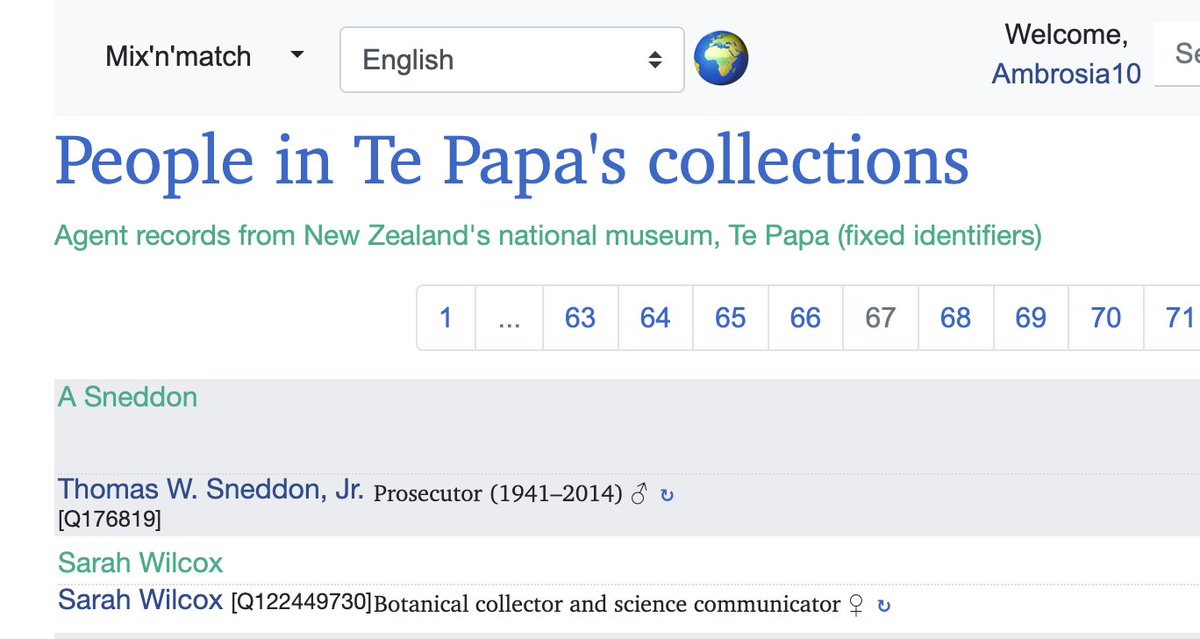The width and height of the screenshot is (1200, 639).
Task: Click the pagination ellipsis item
Action: click(x=509, y=318)
